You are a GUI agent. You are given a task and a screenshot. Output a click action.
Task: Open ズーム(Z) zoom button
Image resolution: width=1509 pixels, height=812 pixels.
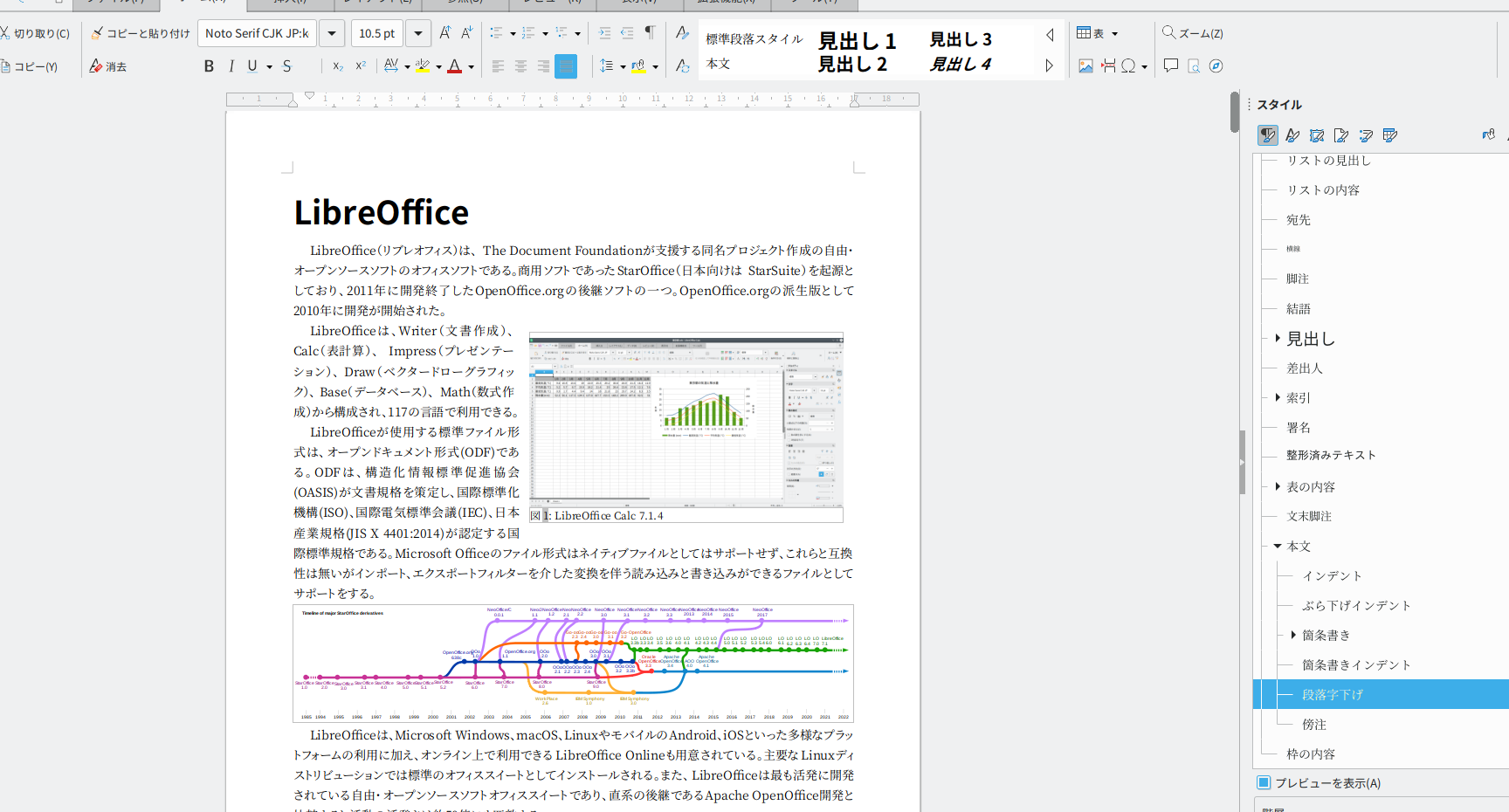(1192, 33)
